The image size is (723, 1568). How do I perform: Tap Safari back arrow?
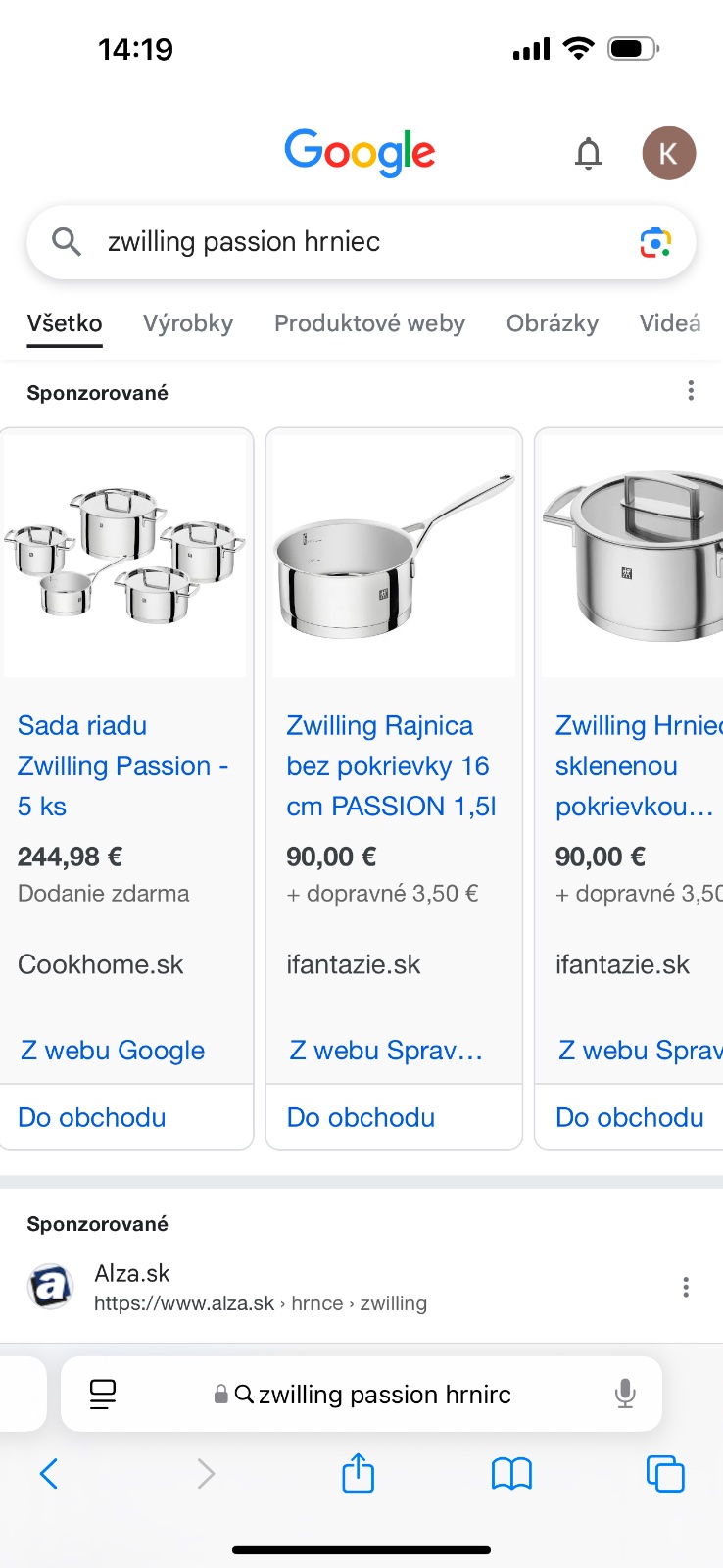click(49, 1473)
